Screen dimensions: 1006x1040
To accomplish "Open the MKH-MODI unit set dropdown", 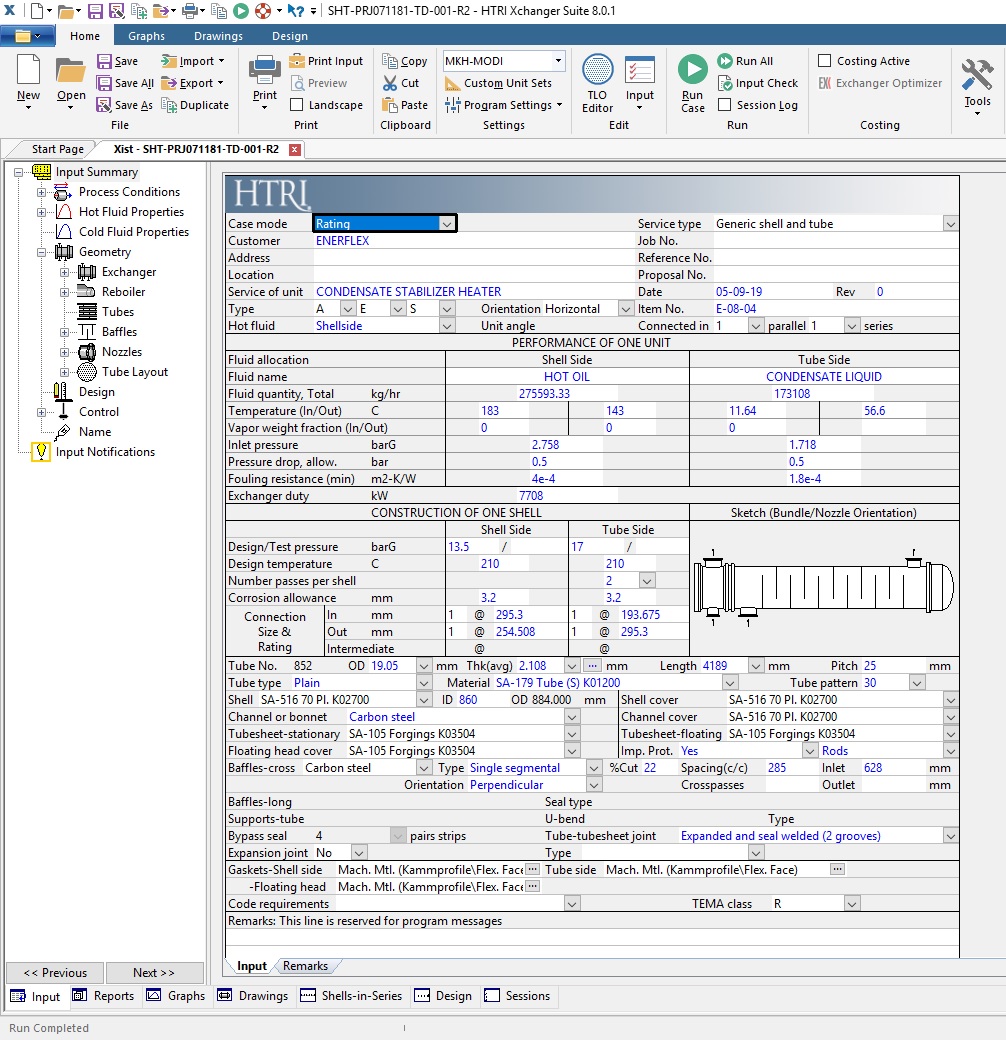I will (558, 61).
